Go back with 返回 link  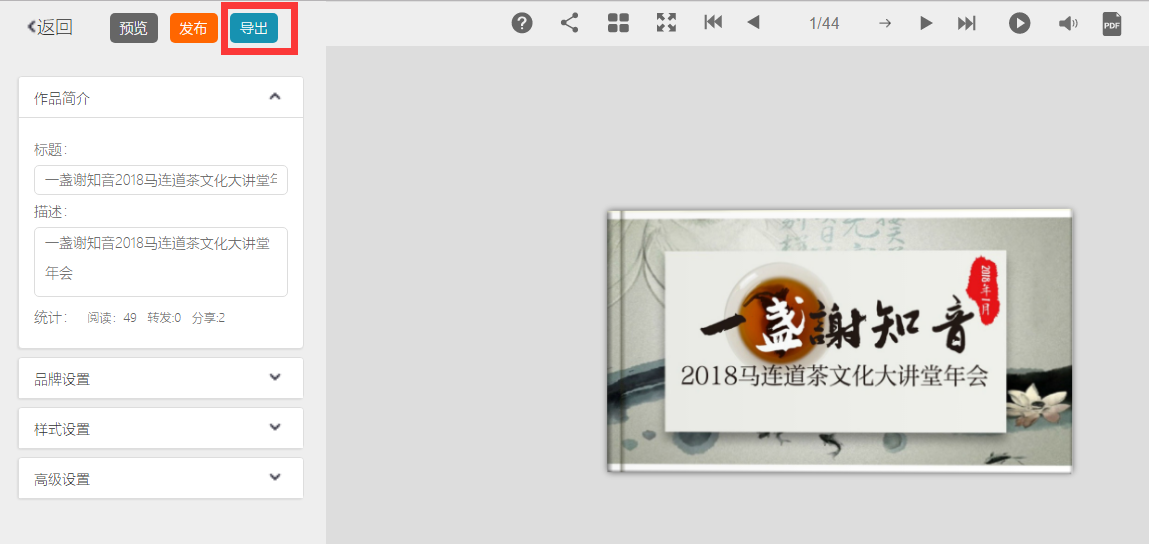coord(50,28)
